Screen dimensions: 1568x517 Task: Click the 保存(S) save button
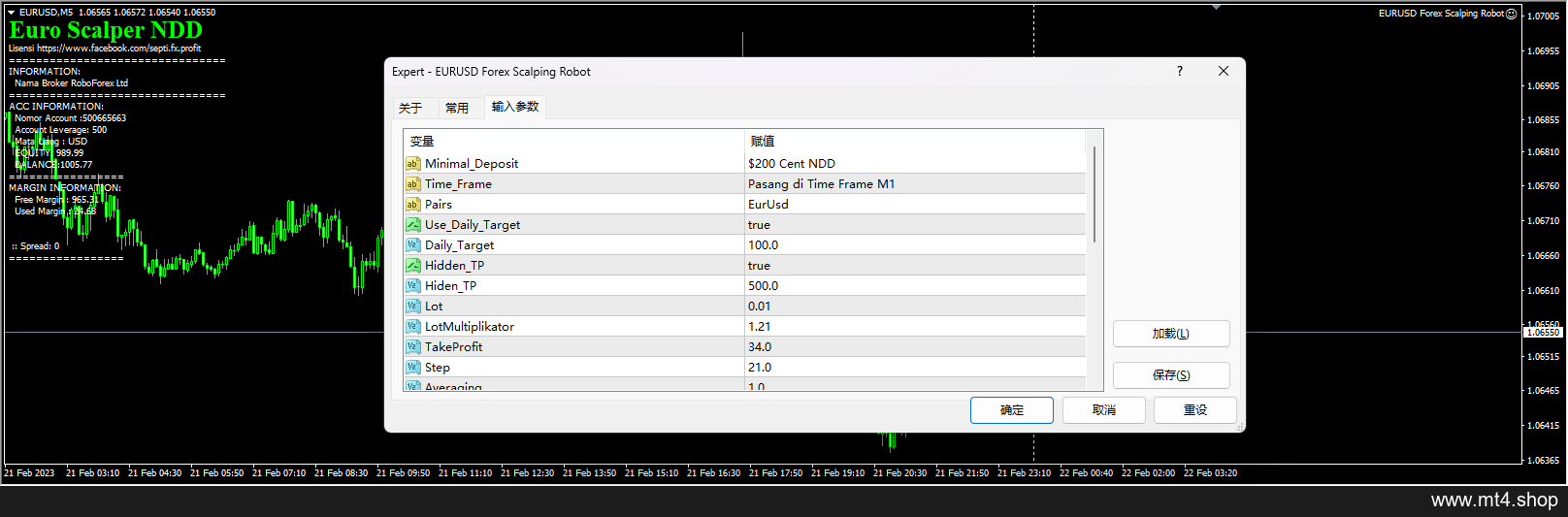(1171, 375)
